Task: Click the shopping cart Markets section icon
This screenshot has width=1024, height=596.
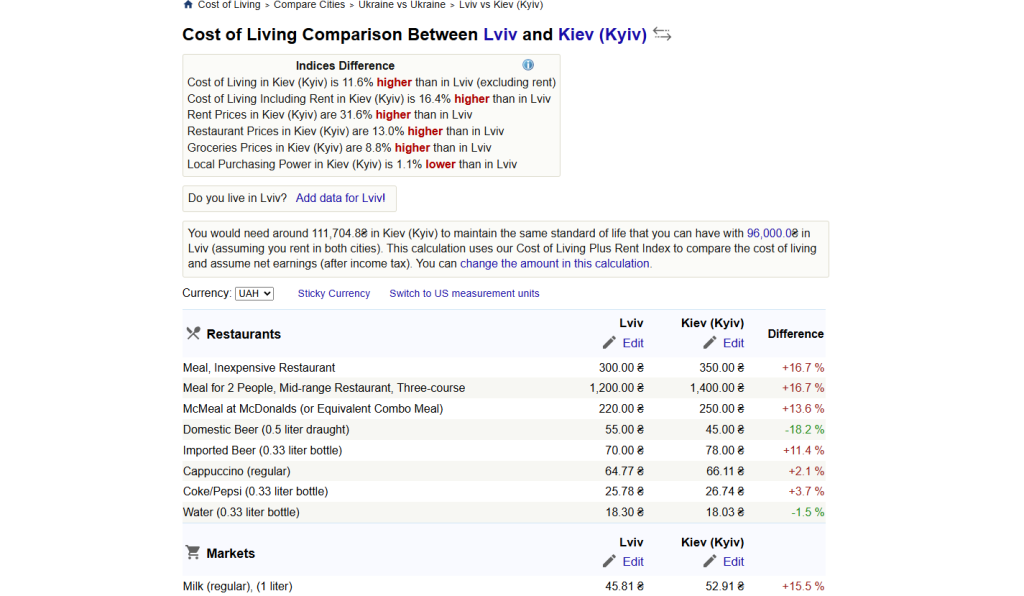Action: [191, 552]
